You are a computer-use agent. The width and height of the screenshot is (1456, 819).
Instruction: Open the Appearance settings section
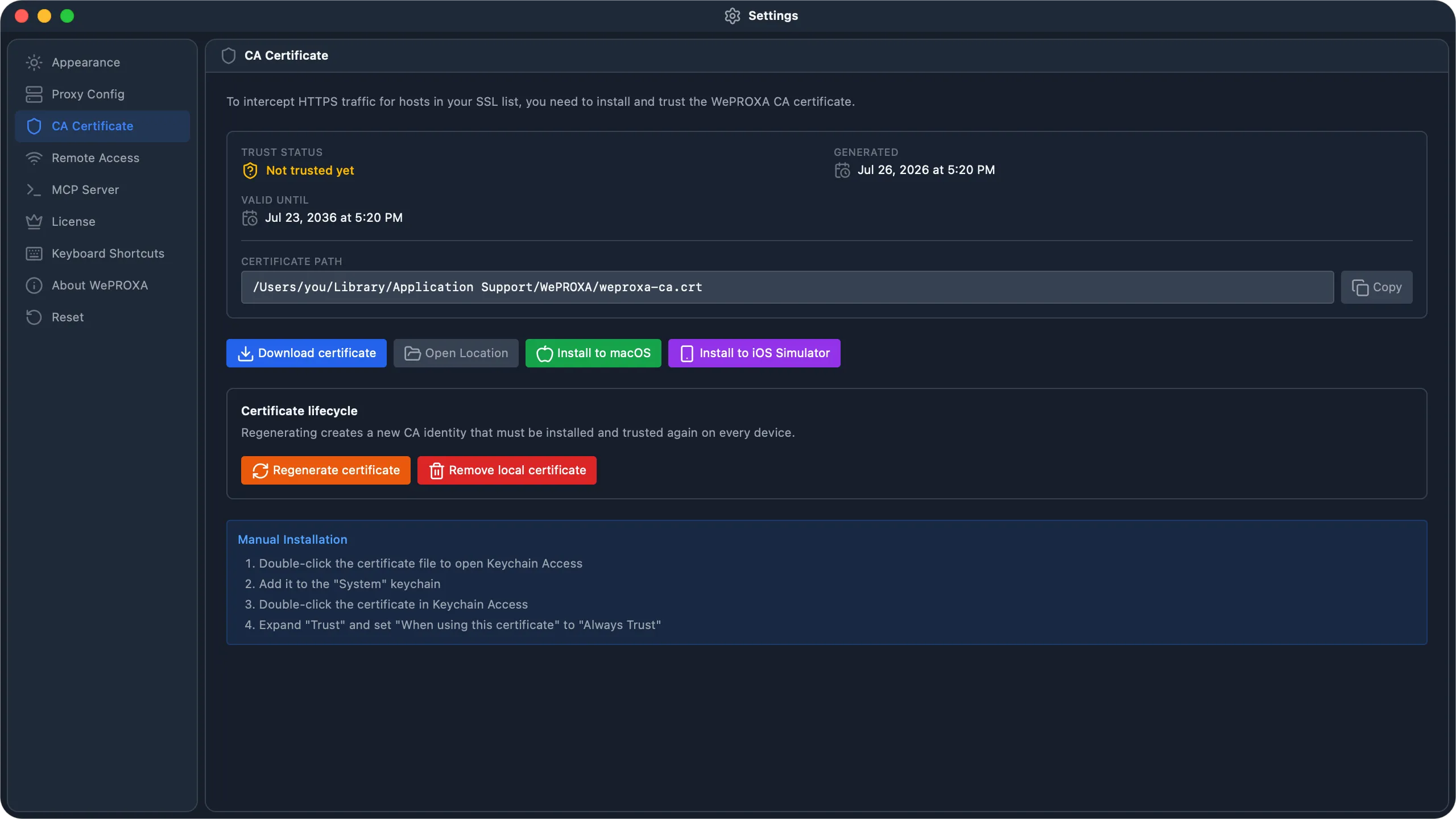click(102, 63)
